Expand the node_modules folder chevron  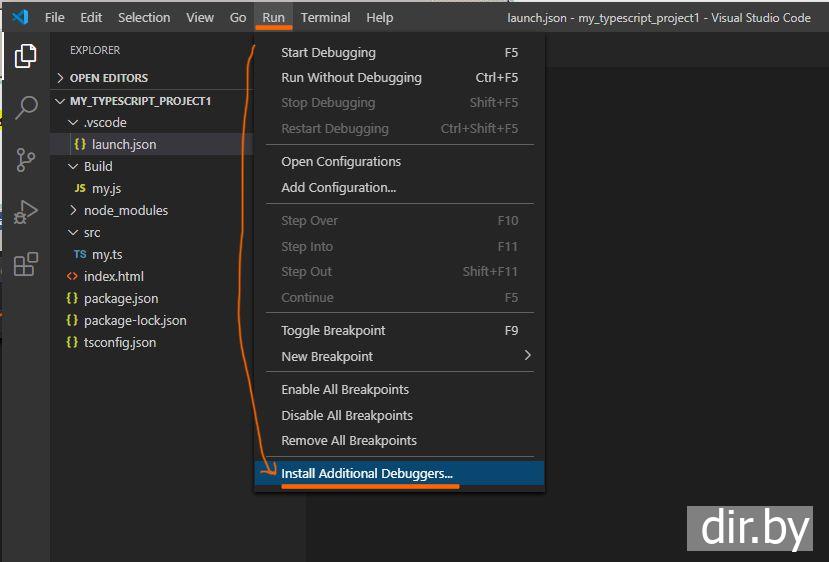(73, 210)
